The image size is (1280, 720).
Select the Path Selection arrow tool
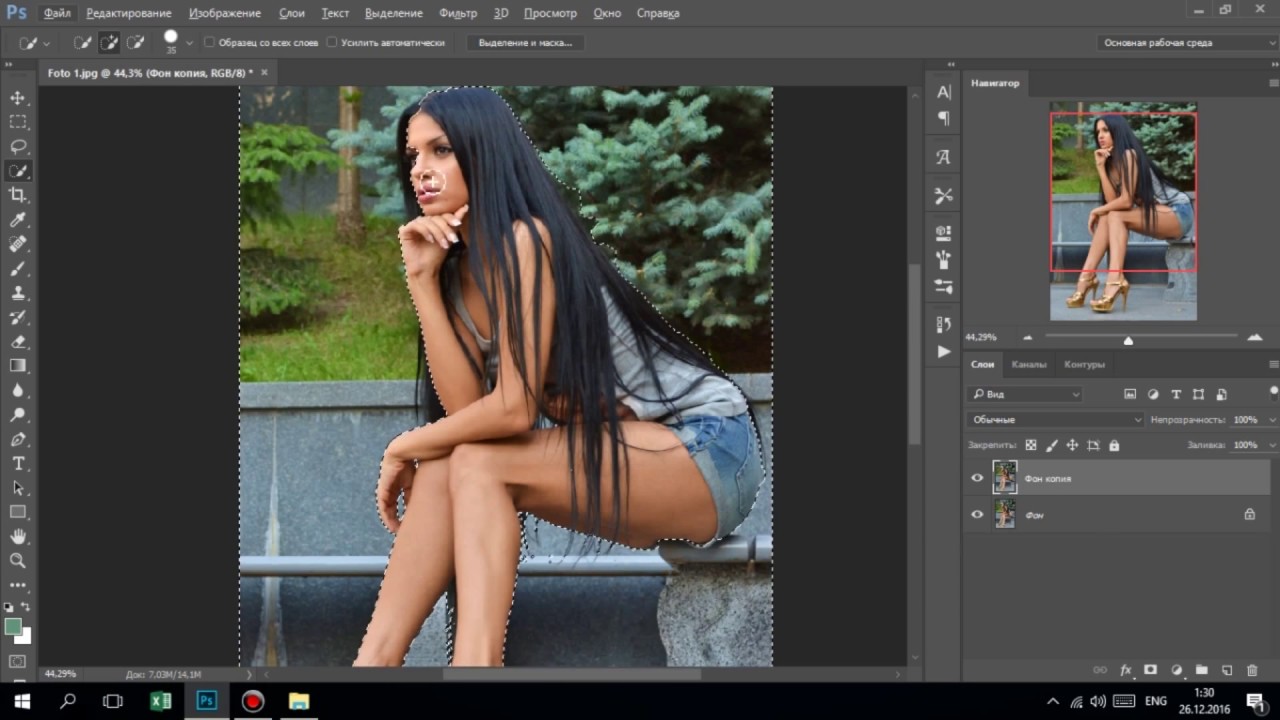[18, 488]
